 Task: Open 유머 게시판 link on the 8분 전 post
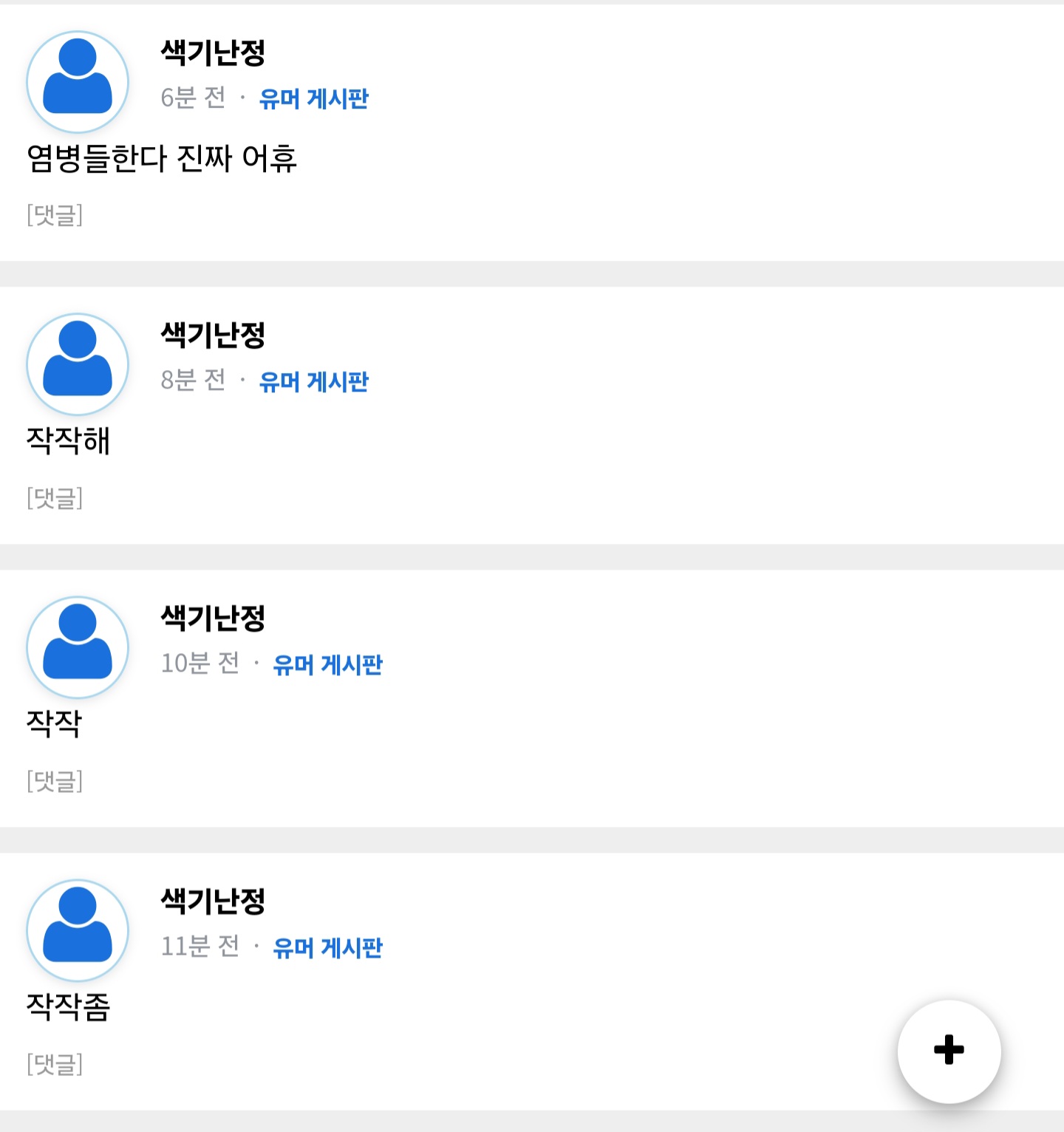313,381
